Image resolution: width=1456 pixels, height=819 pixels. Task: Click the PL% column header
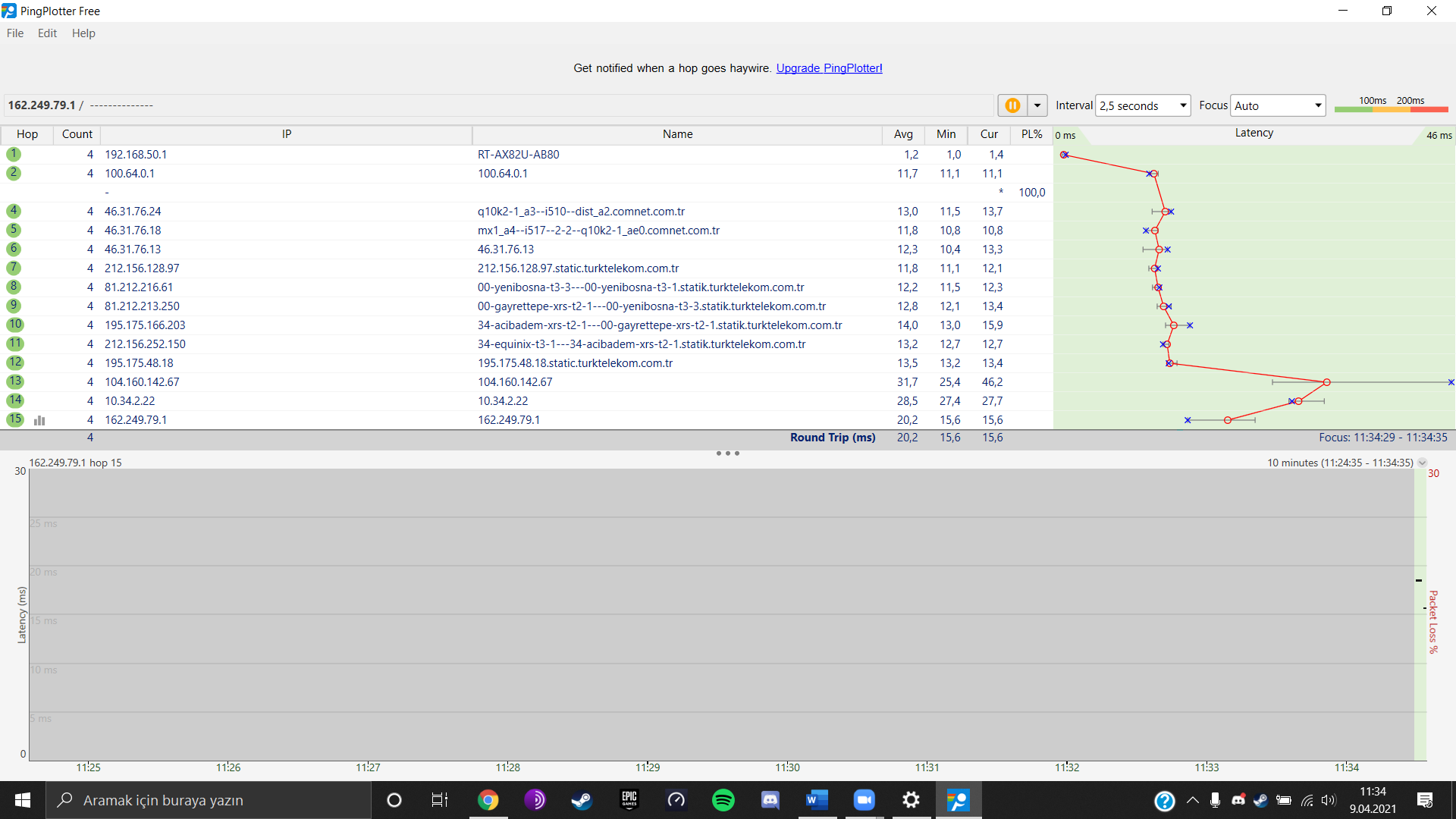[1031, 134]
